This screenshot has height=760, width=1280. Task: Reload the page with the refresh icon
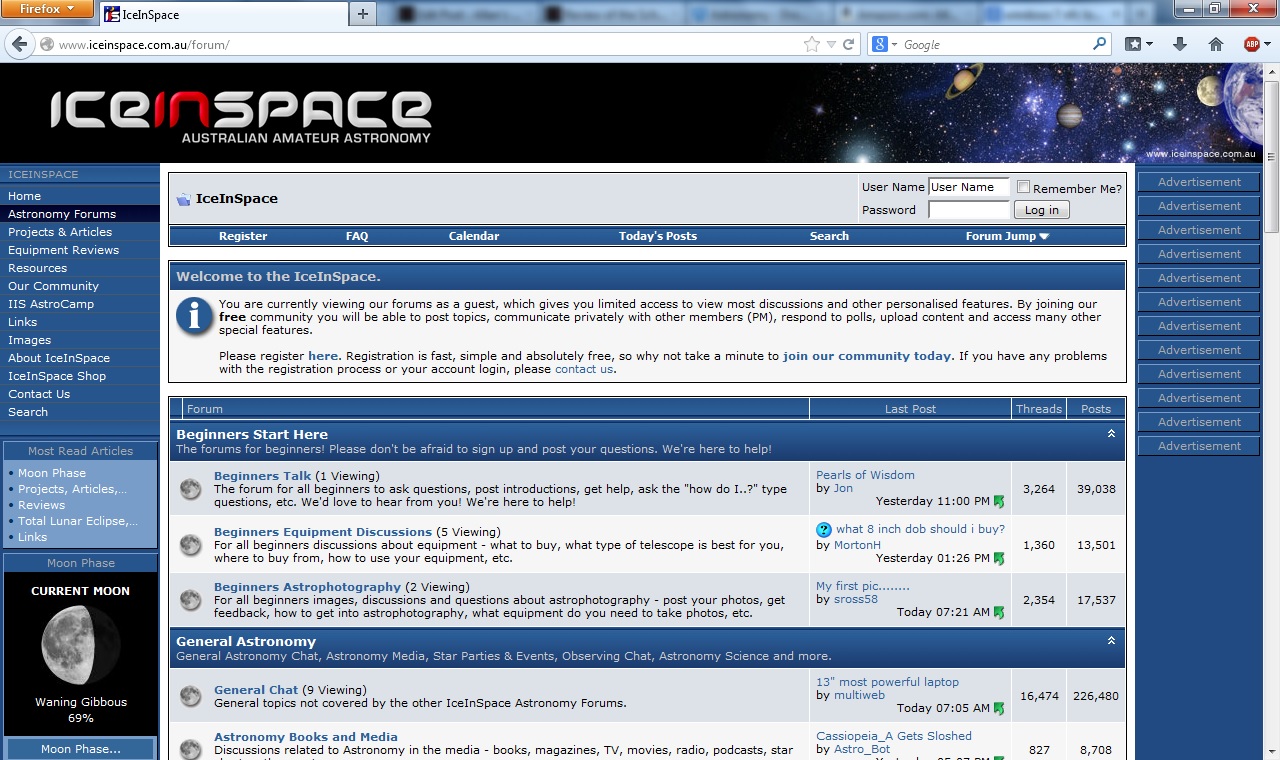849,44
